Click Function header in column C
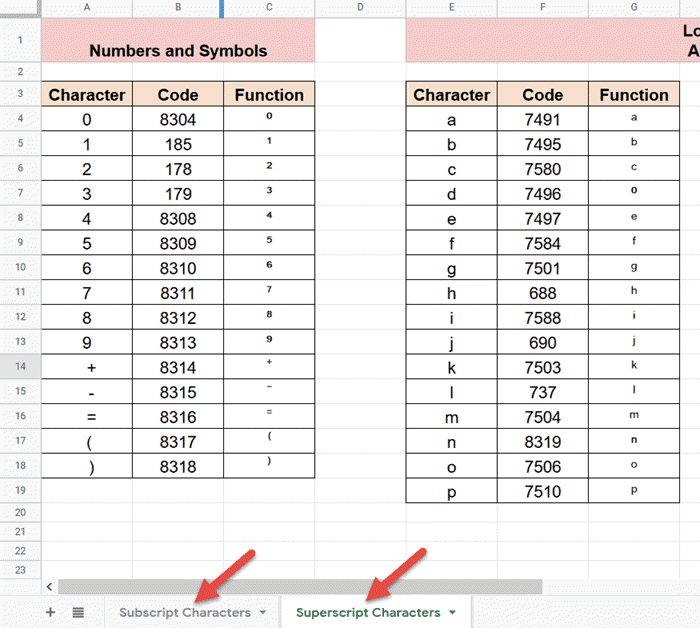The image size is (700, 628). (269, 94)
